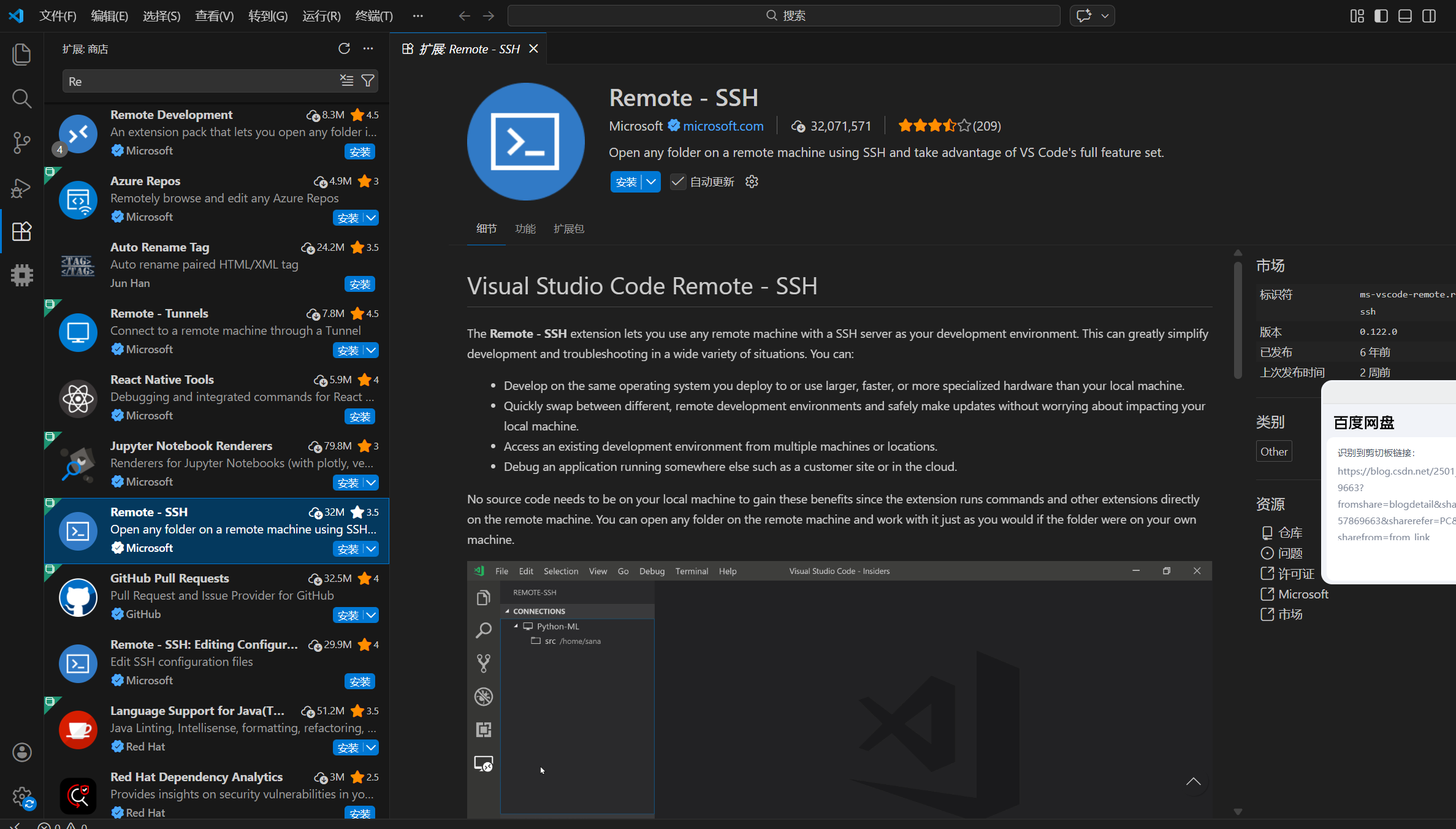Open Remote - SSH extension settings gear
Viewport: 1456px width, 829px height.
tap(752, 181)
